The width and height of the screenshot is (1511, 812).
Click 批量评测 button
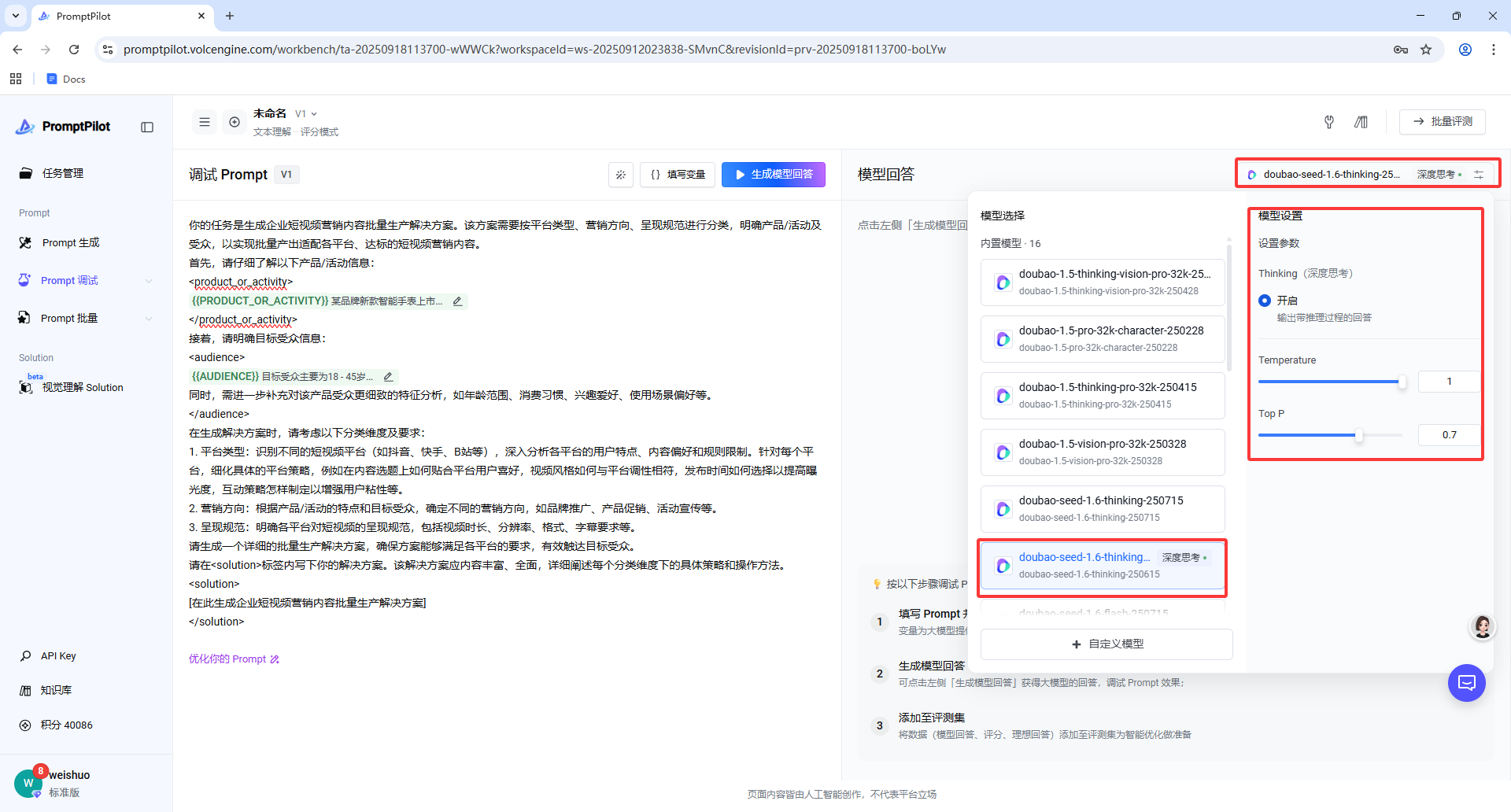tap(1443, 122)
